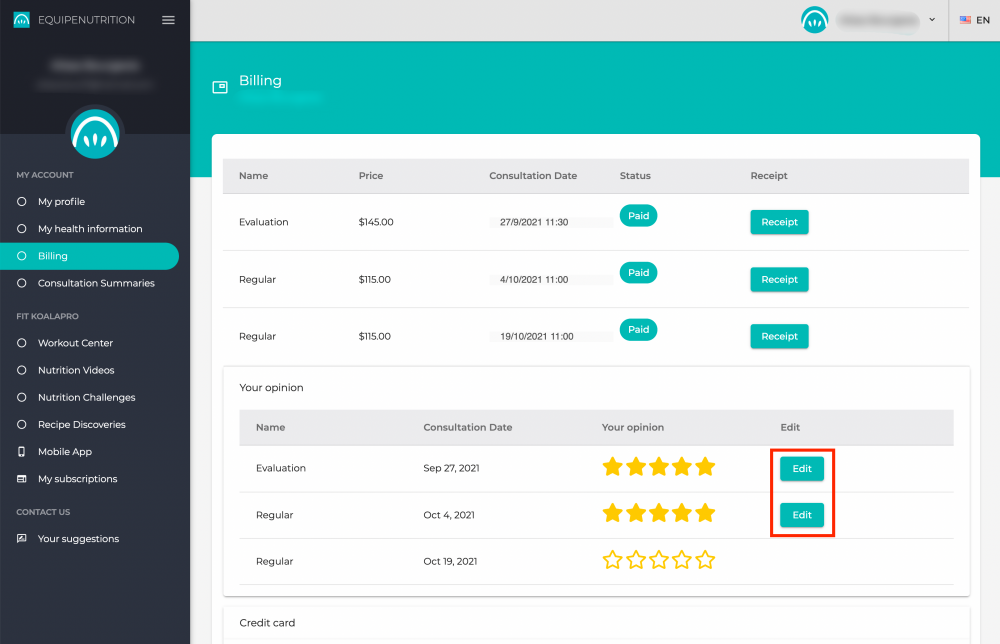The image size is (1000, 644).
Task: Click Paid status for 4/10/2021 consultation
Action: pos(638,272)
